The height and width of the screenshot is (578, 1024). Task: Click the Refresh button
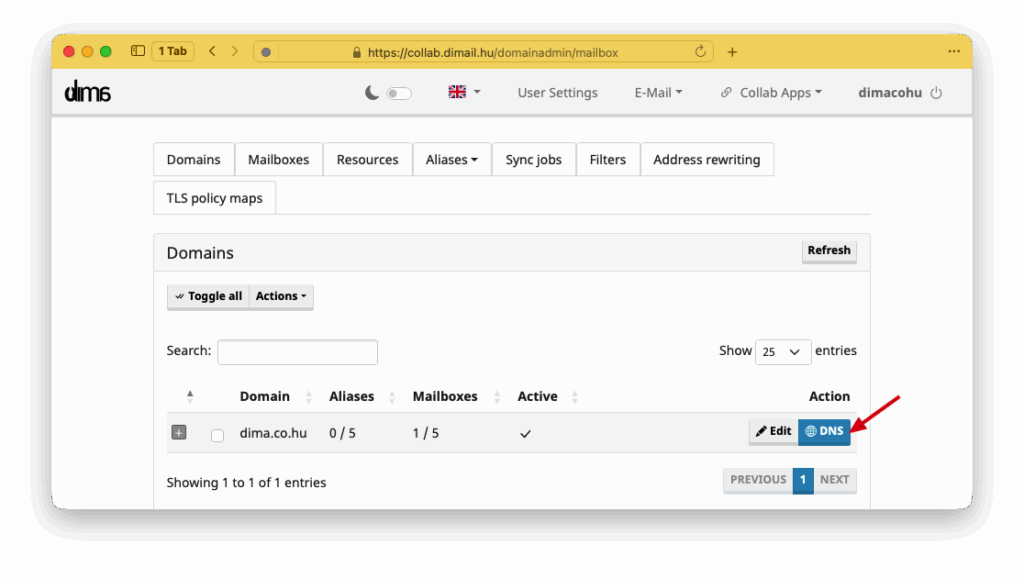click(x=828, y=251)
